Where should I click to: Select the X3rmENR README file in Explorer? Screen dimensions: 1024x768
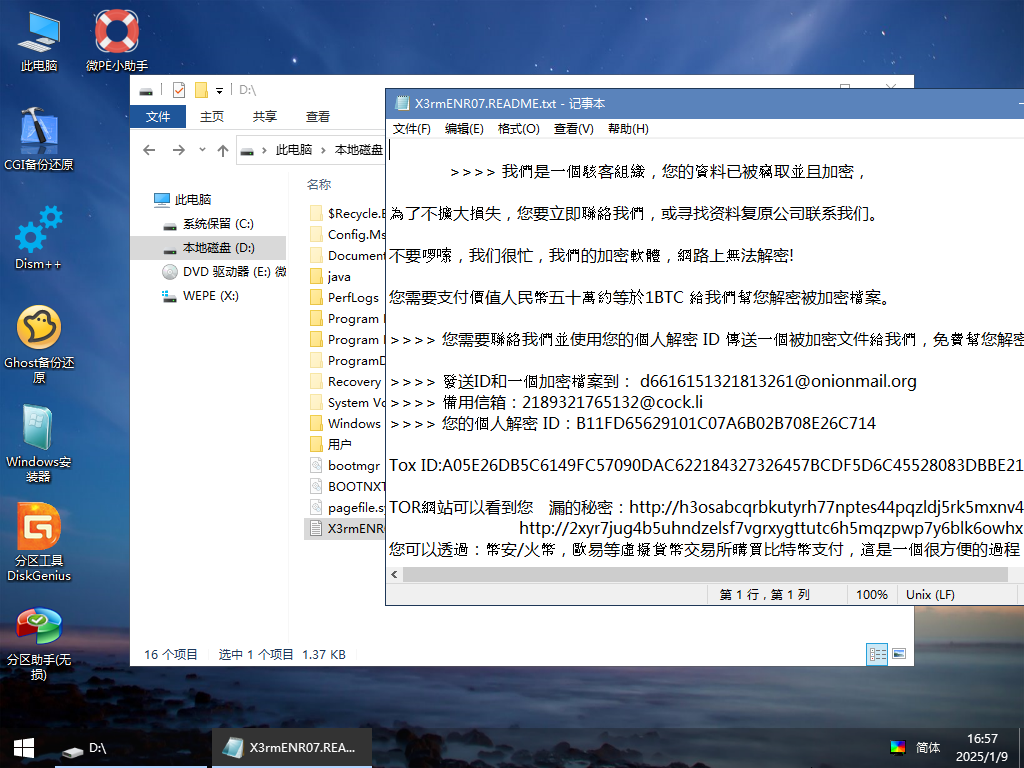tap(345, 528)
